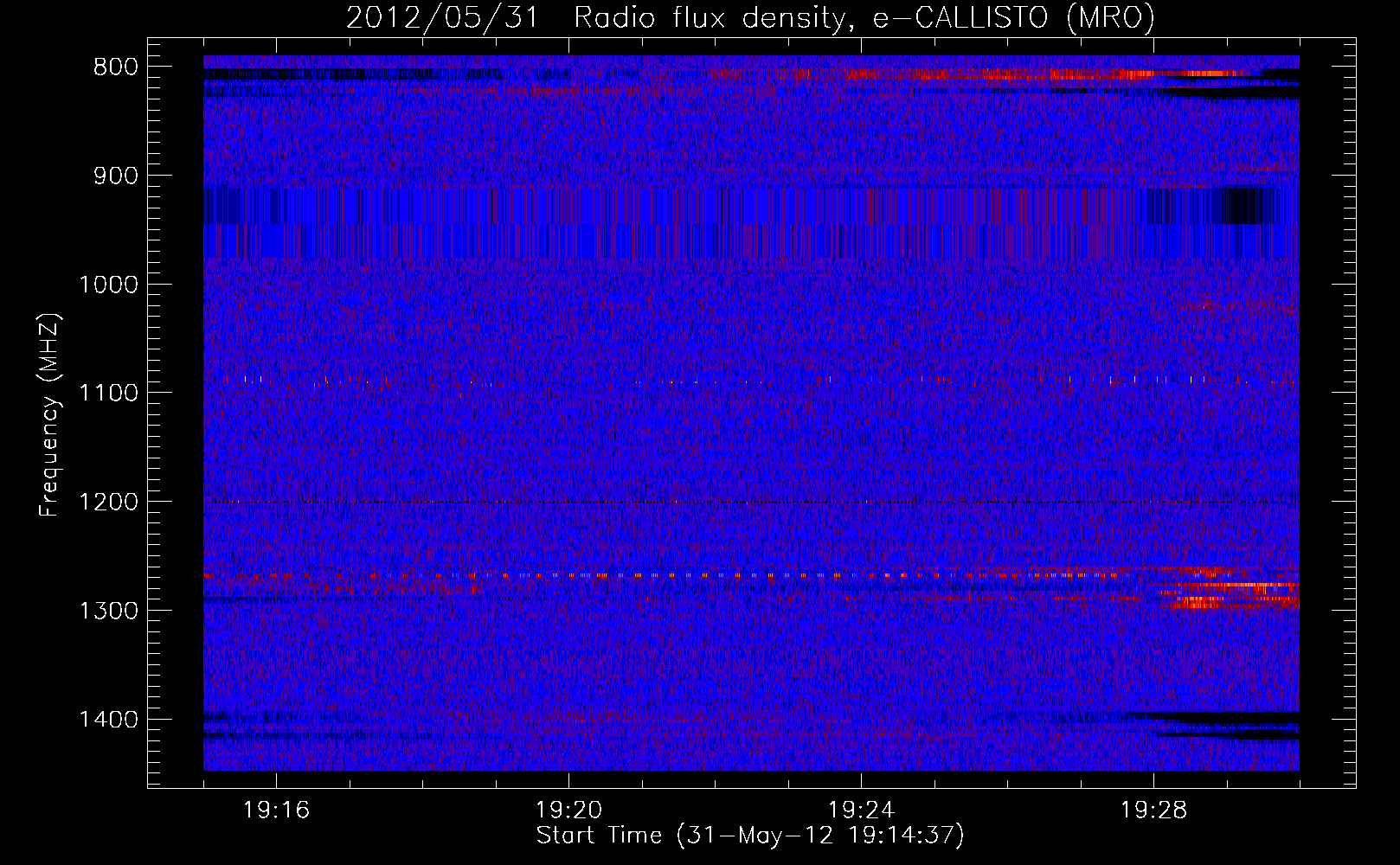Click the 1400 frequency axis label

108,720
